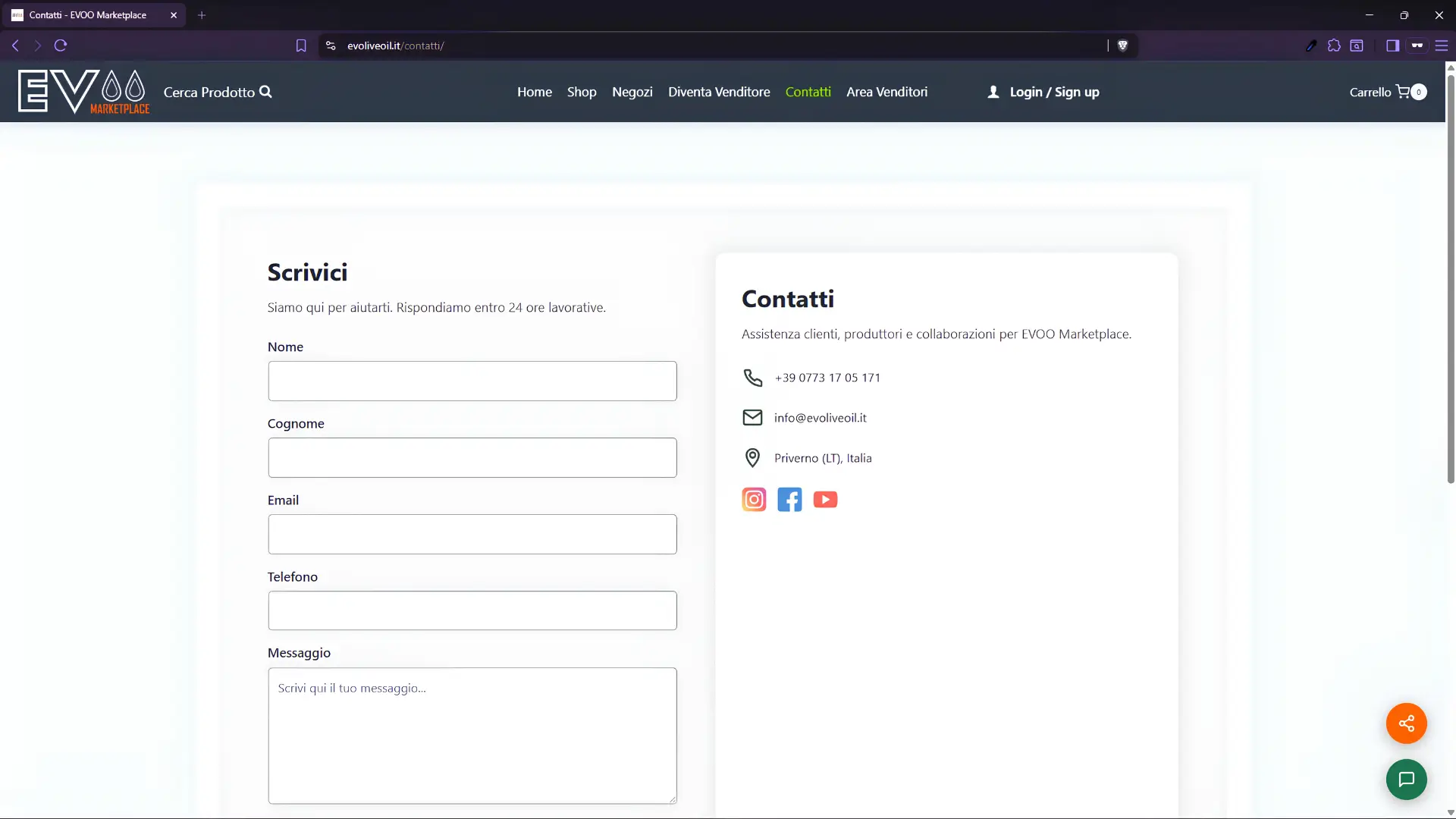Open browser extensions puzzle icon
The image size is (1456, 819).
click(x=1334, y=45)
